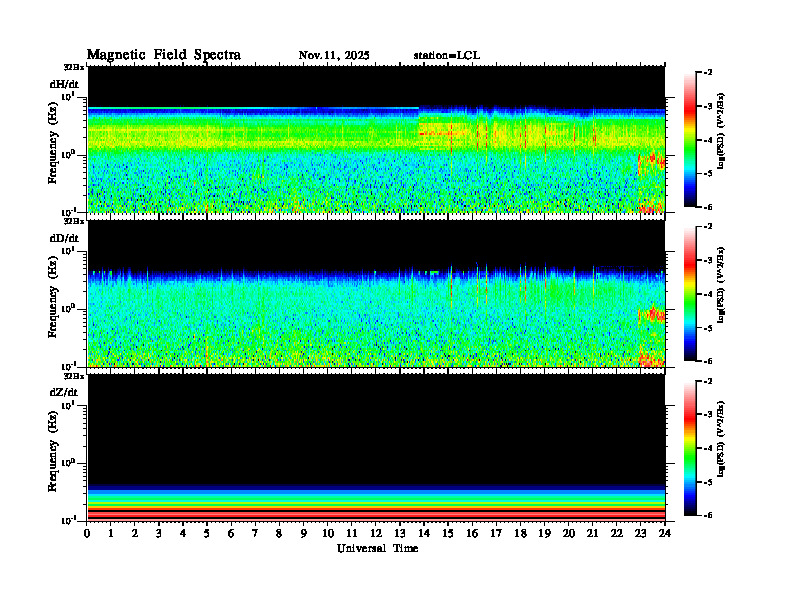Click hour tick label "14" on time axis
Image resolution: width=792 pixels, height=612 pixels.
(x=424, y=534)
